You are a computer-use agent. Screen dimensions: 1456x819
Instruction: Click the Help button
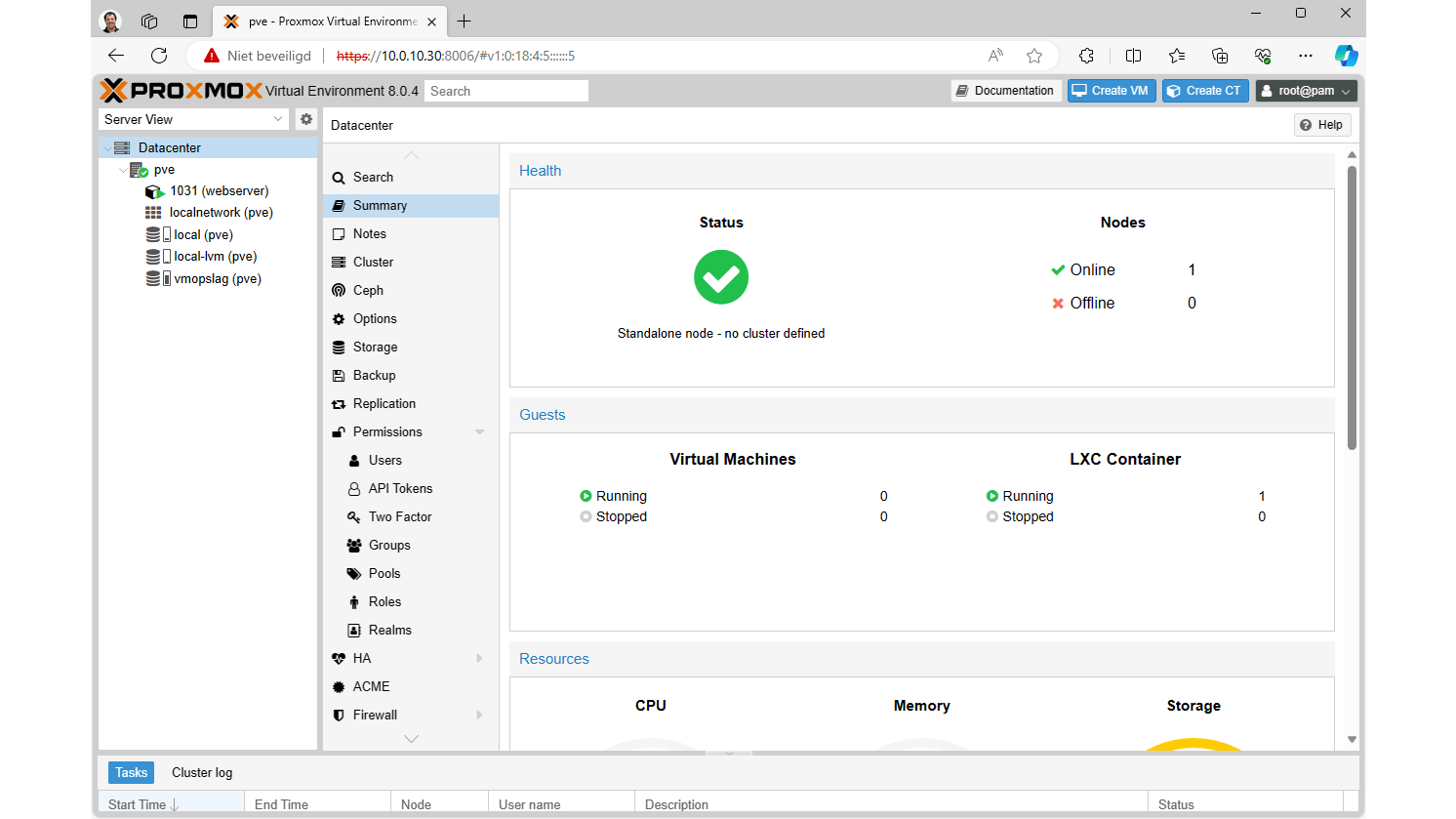pyautogui.click(x=1322, y=125)
